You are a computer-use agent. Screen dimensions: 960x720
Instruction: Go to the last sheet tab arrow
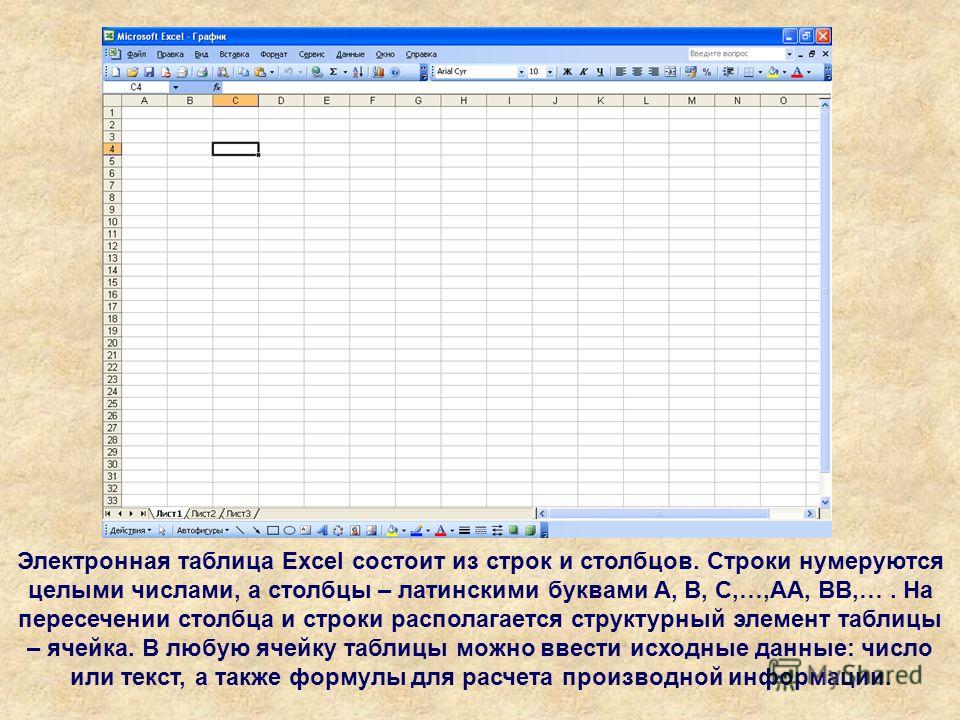[x=143, y=514]
